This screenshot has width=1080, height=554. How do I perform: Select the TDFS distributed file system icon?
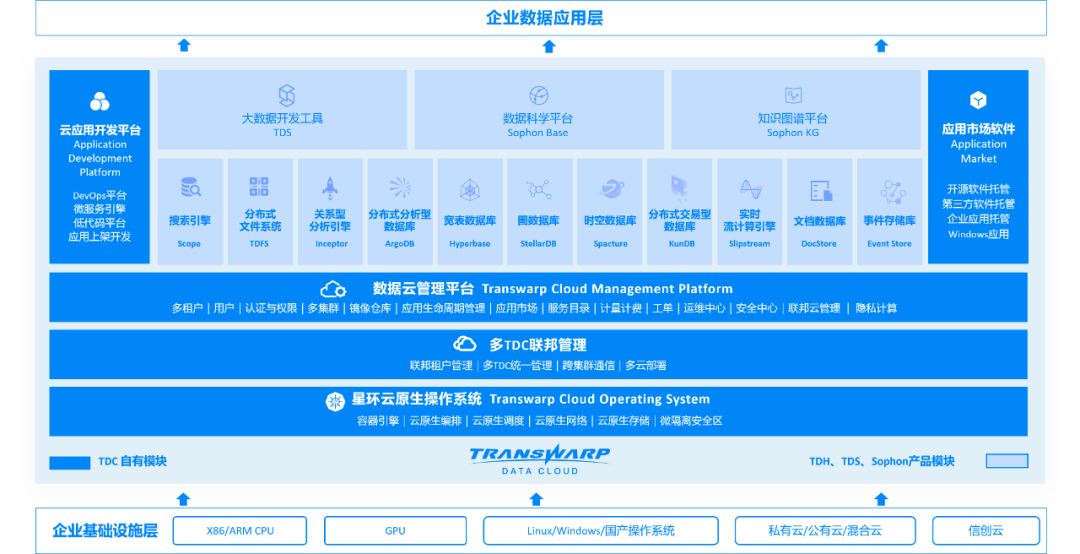click(x=259, y=187)
